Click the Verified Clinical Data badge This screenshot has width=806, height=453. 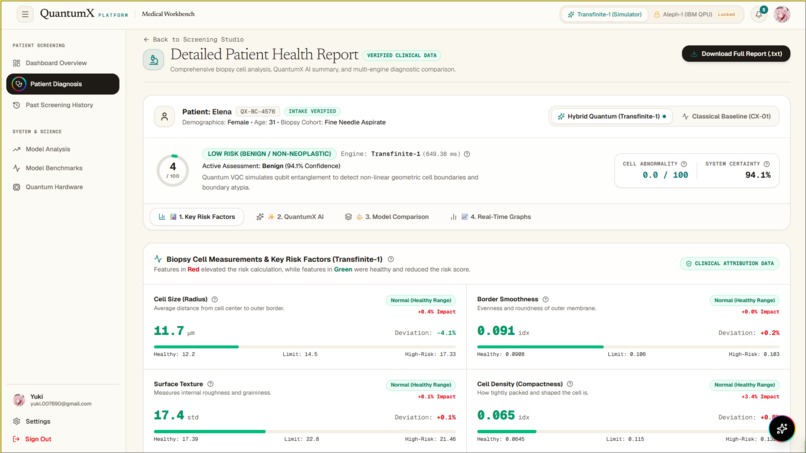401,55
